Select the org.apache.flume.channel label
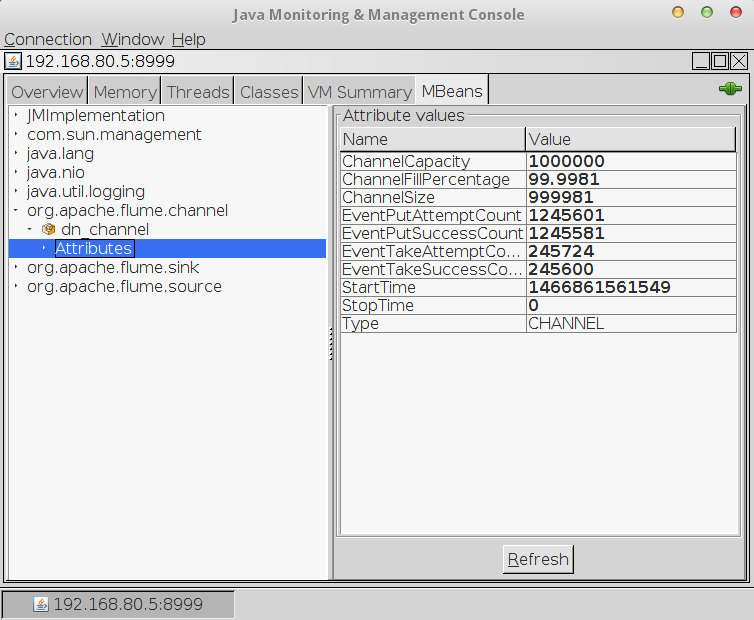 [x=127, y=210]
